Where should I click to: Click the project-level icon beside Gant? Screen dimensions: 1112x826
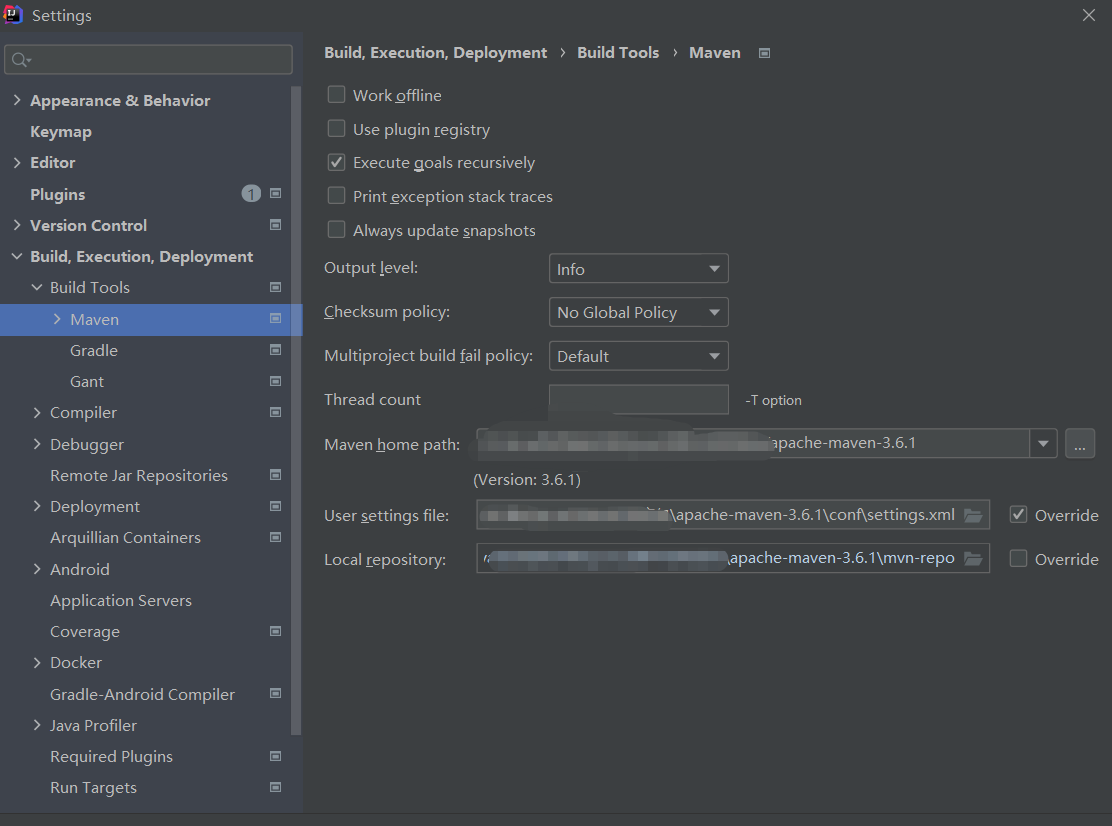[276, 381]
